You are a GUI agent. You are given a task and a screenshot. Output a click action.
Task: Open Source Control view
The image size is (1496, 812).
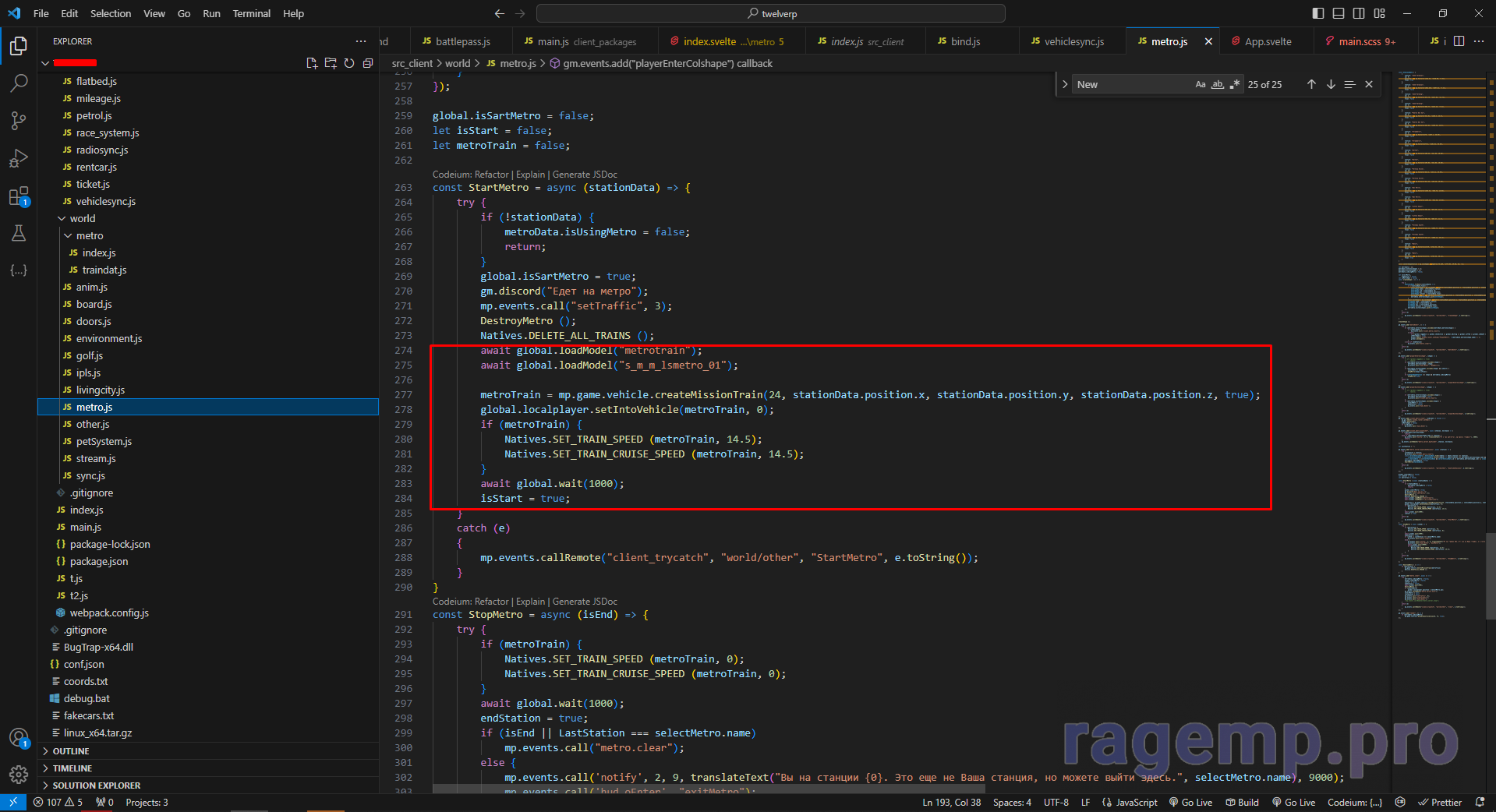click(x=19, y=120)
